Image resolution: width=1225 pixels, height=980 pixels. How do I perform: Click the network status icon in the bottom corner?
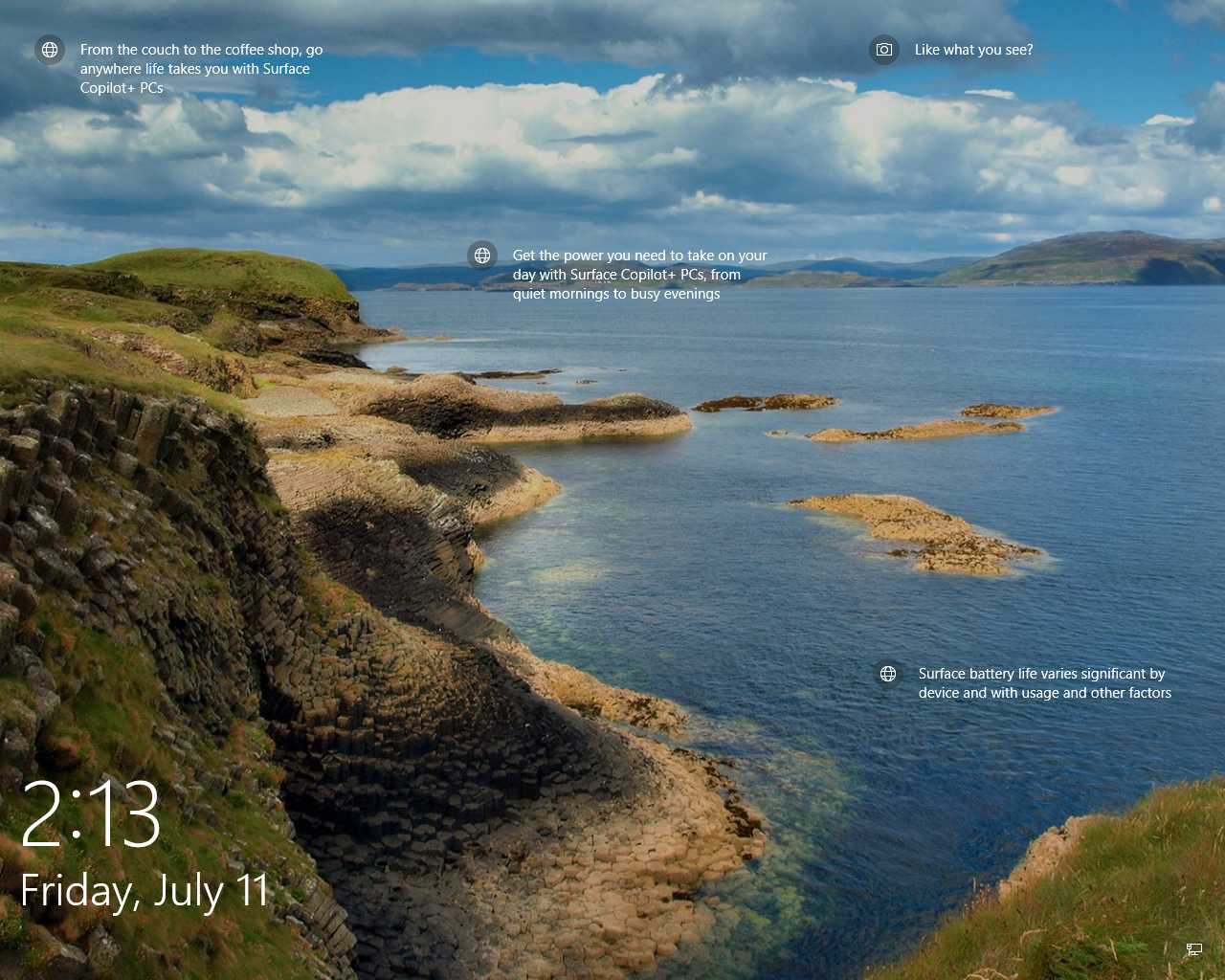point(1193,949)
